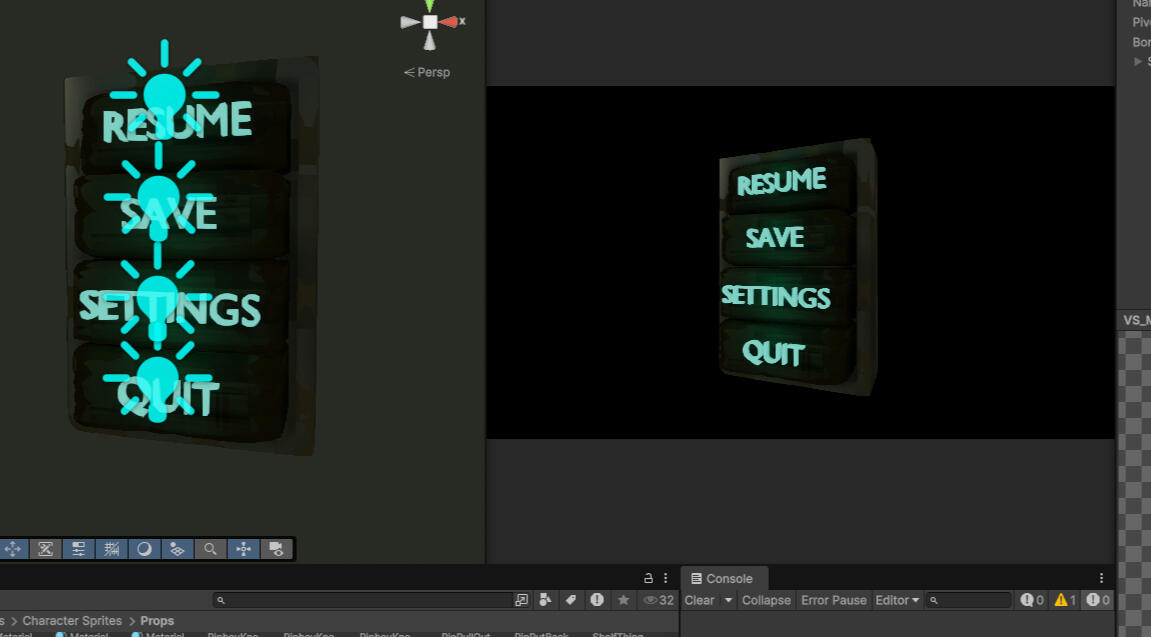Click Props in the breadcrumb path
Viewport: 1151px width, 637px height.
[157, 621]
